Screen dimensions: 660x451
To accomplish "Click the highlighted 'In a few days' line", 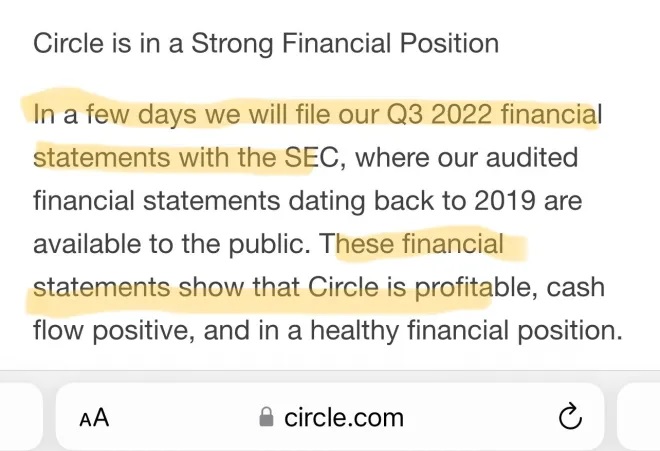I will click(x=316, y=114).
